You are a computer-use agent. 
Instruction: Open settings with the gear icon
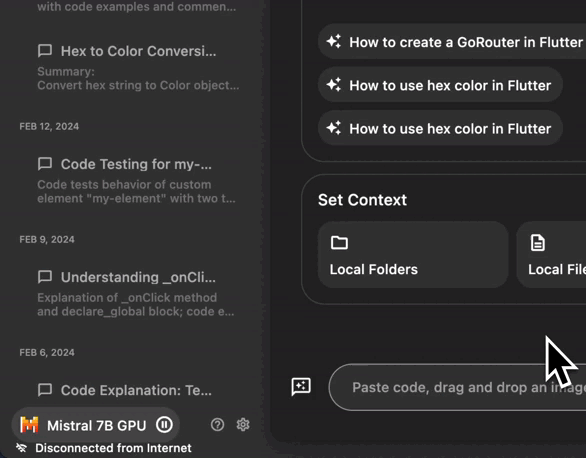(x=243, y=425)
